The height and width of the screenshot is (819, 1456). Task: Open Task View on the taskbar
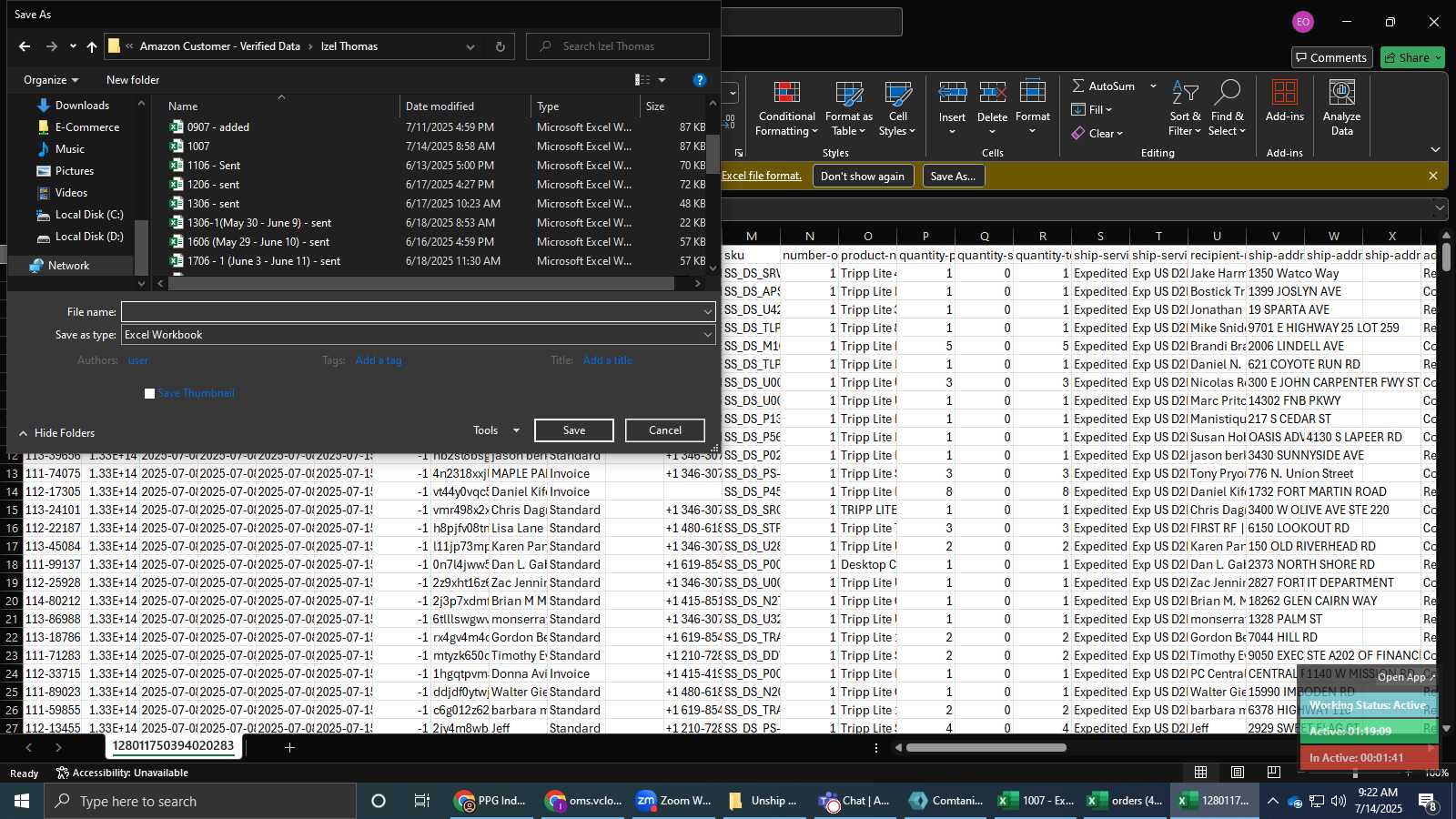coord(422,801)
